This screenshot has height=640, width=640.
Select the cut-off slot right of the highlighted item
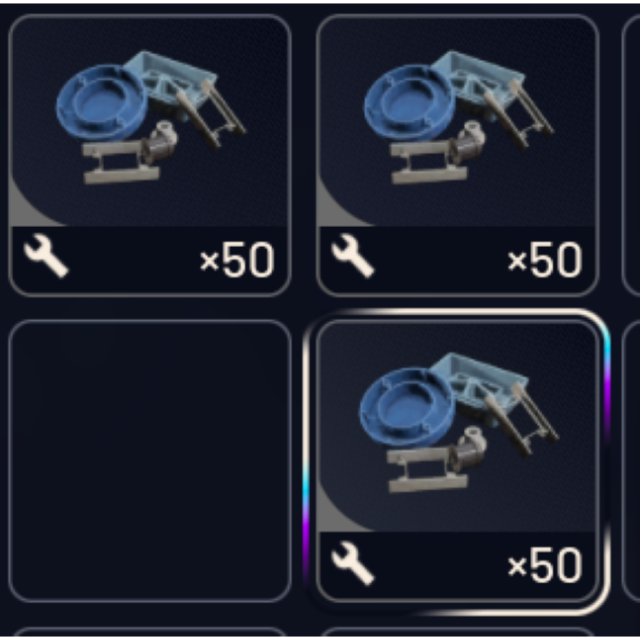(x=631, y=461)
